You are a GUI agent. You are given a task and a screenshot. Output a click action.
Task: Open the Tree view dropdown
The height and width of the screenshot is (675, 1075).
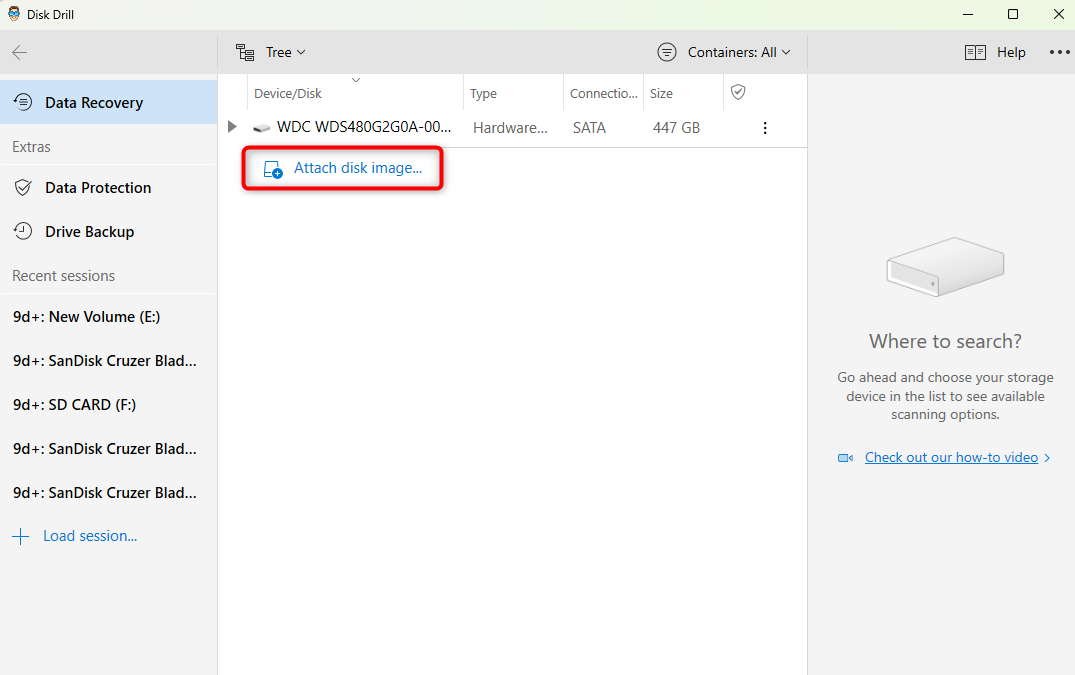point(285,52)
